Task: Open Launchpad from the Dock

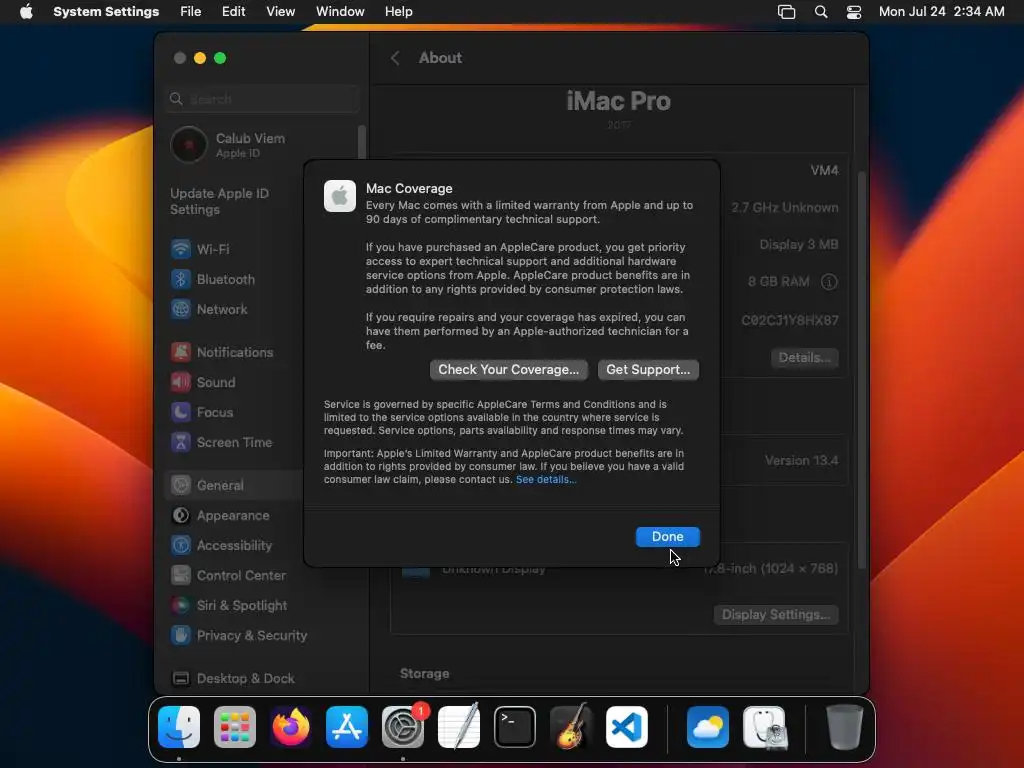Action: pos(235,727)
